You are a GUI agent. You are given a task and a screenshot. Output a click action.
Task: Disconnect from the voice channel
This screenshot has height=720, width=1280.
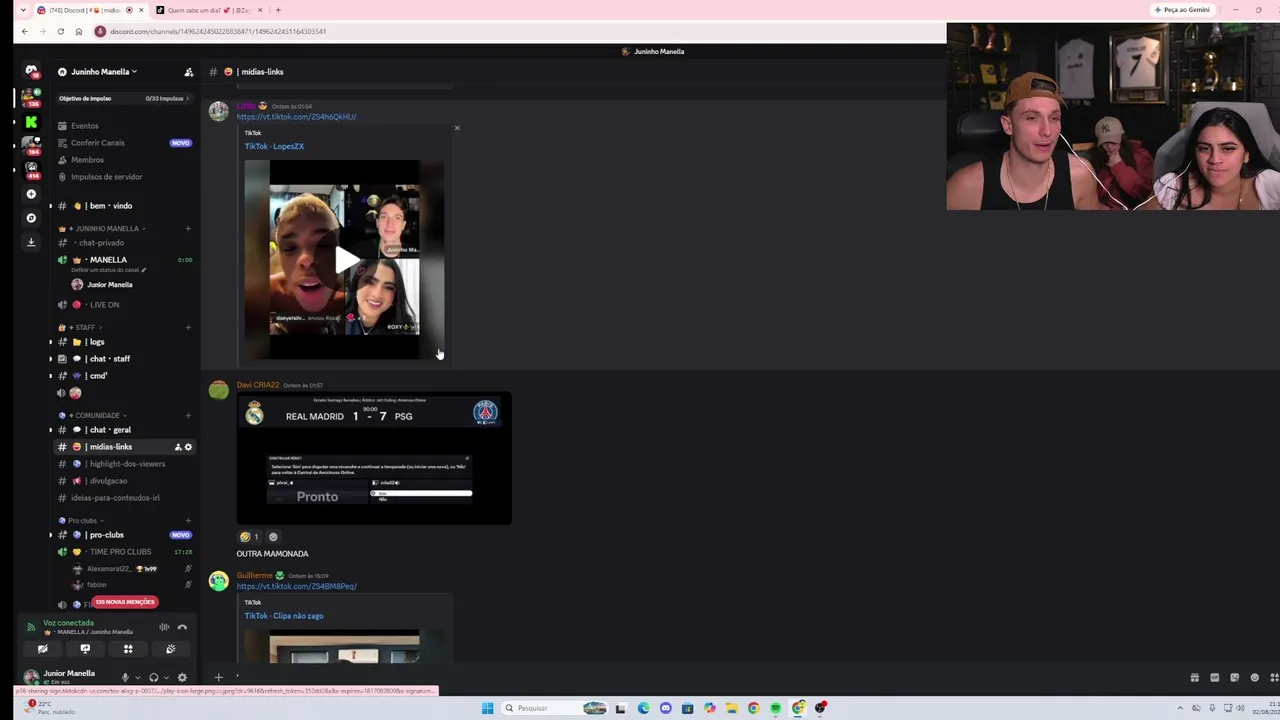point(182,627)
